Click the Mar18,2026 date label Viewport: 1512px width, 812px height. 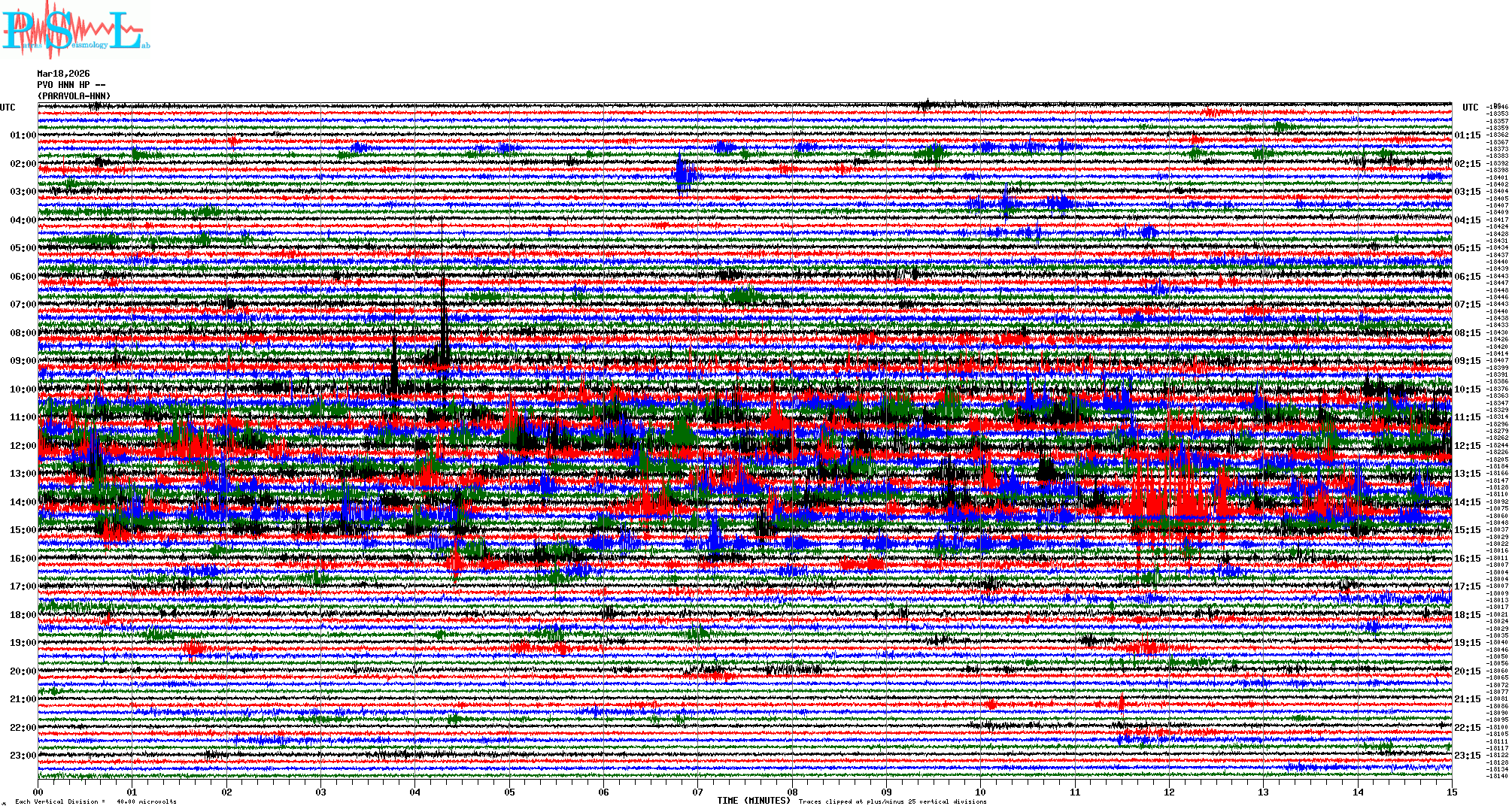tap(63, 74)
